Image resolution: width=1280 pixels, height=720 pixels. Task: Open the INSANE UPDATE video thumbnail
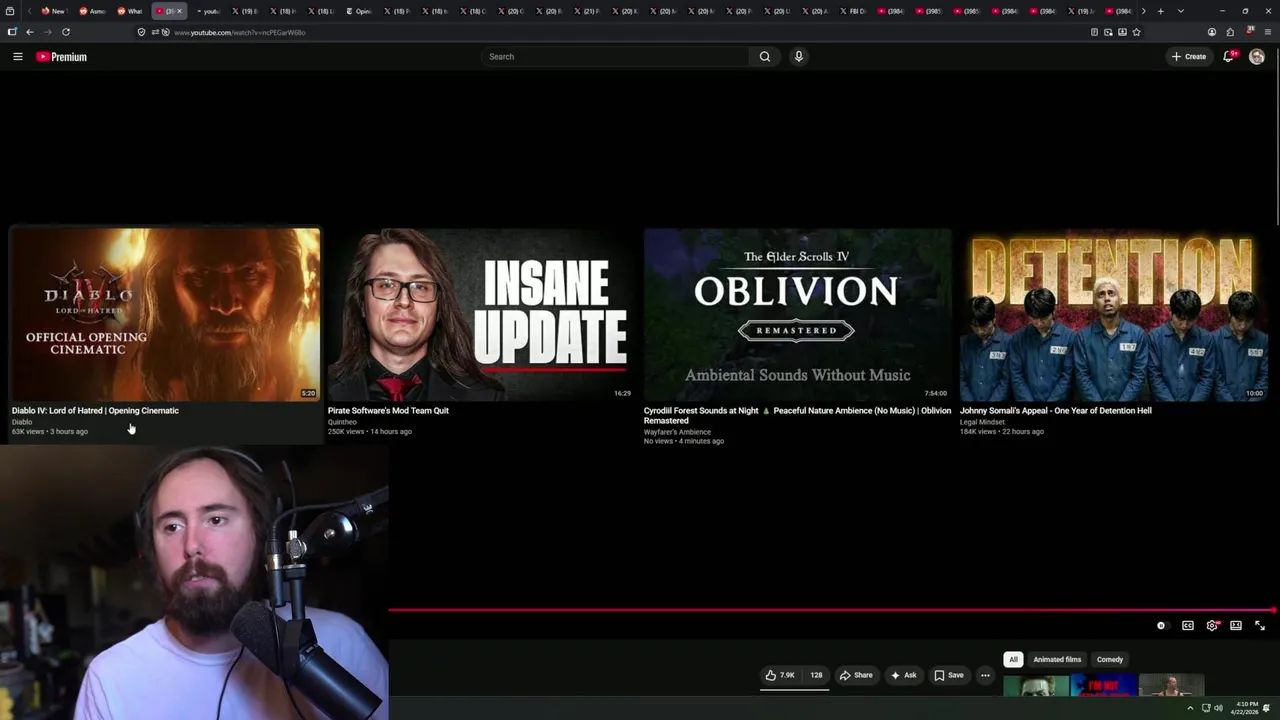click(x=481, y=314)
